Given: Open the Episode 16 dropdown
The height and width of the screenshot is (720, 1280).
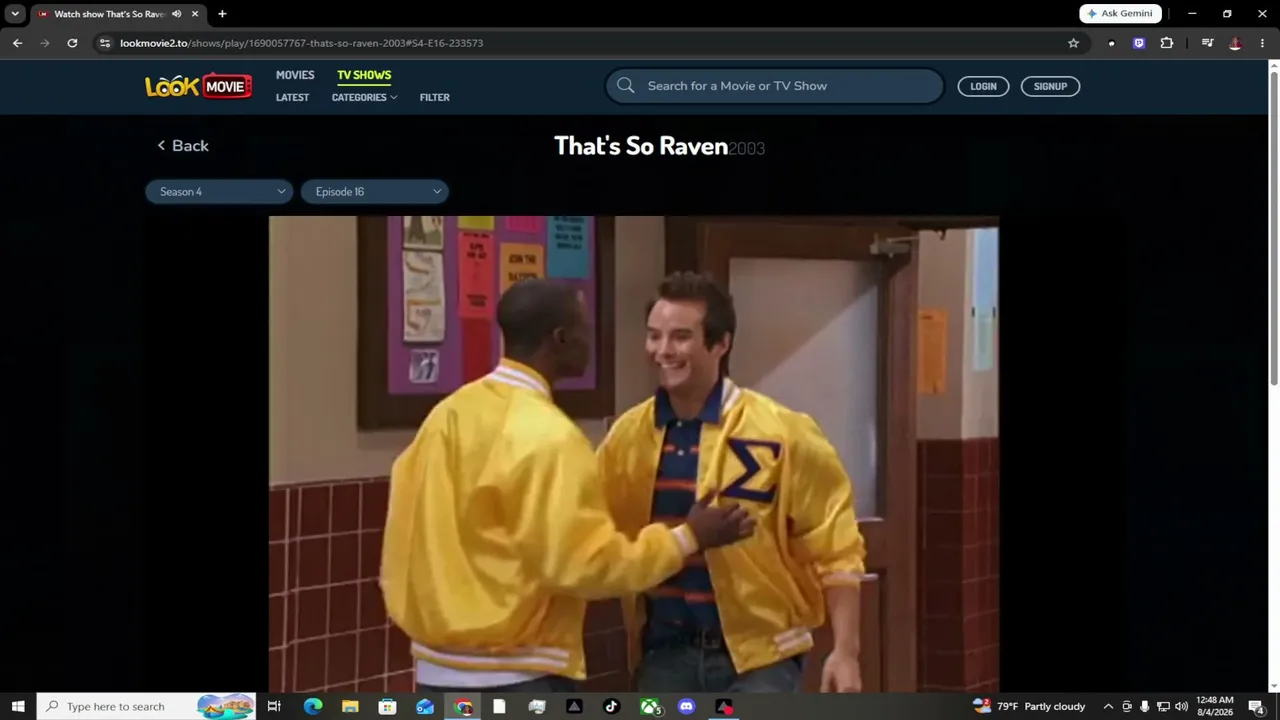Looking at the screenshot, I should coord(374,192).
